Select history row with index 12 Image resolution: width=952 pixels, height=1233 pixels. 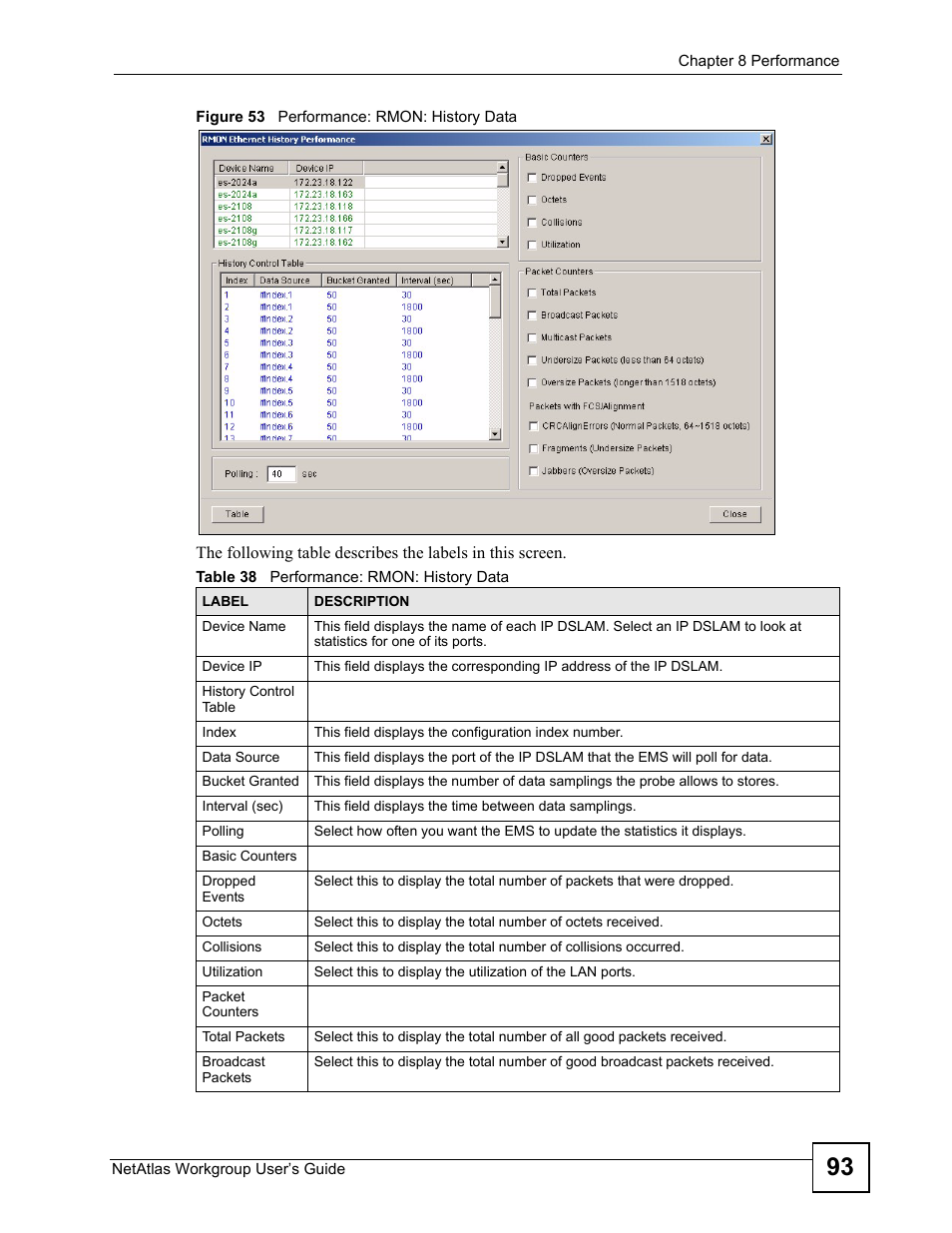pos(354,427)
